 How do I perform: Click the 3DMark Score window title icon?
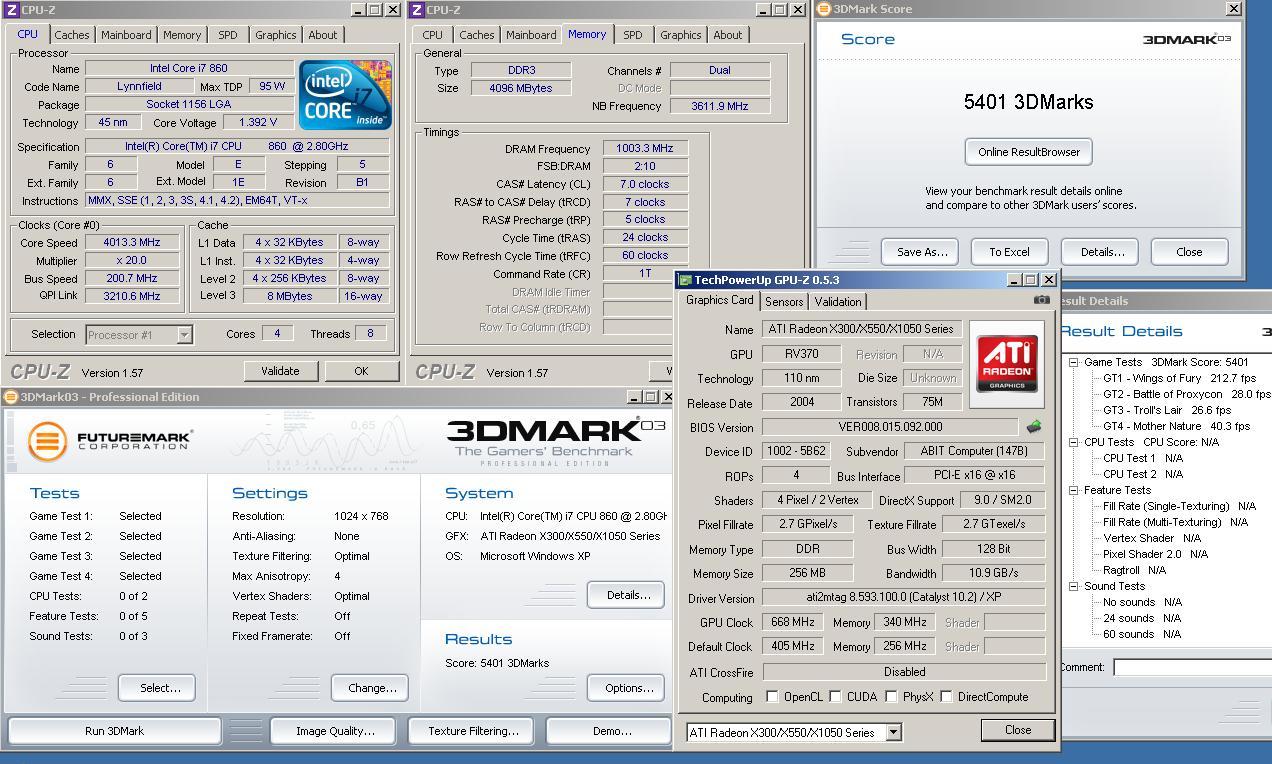pos(824,9)
